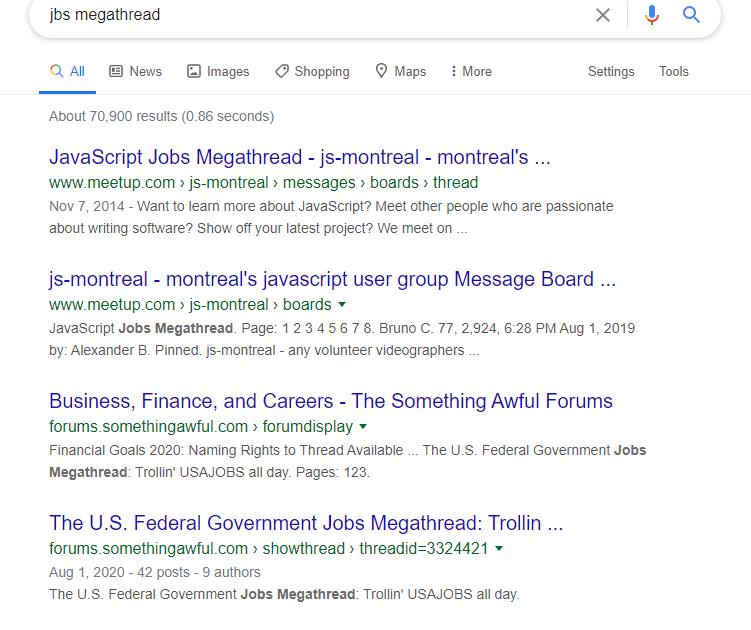This screenshot has height=630, width=751.
Task: Switch to Images results tab
Action: 218,71
